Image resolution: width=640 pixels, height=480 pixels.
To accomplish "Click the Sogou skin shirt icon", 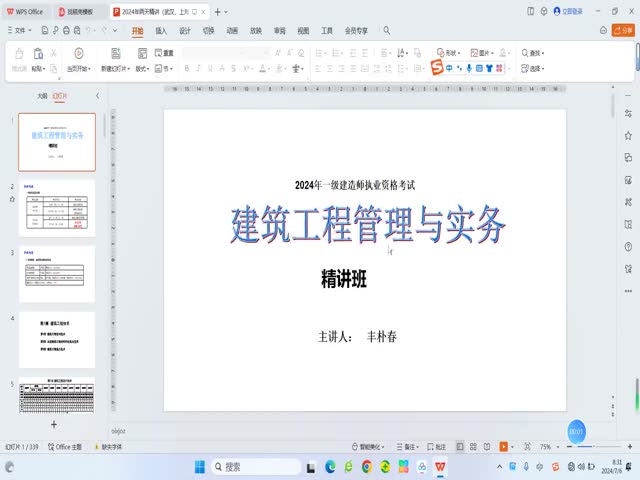I will click(489, 68).
